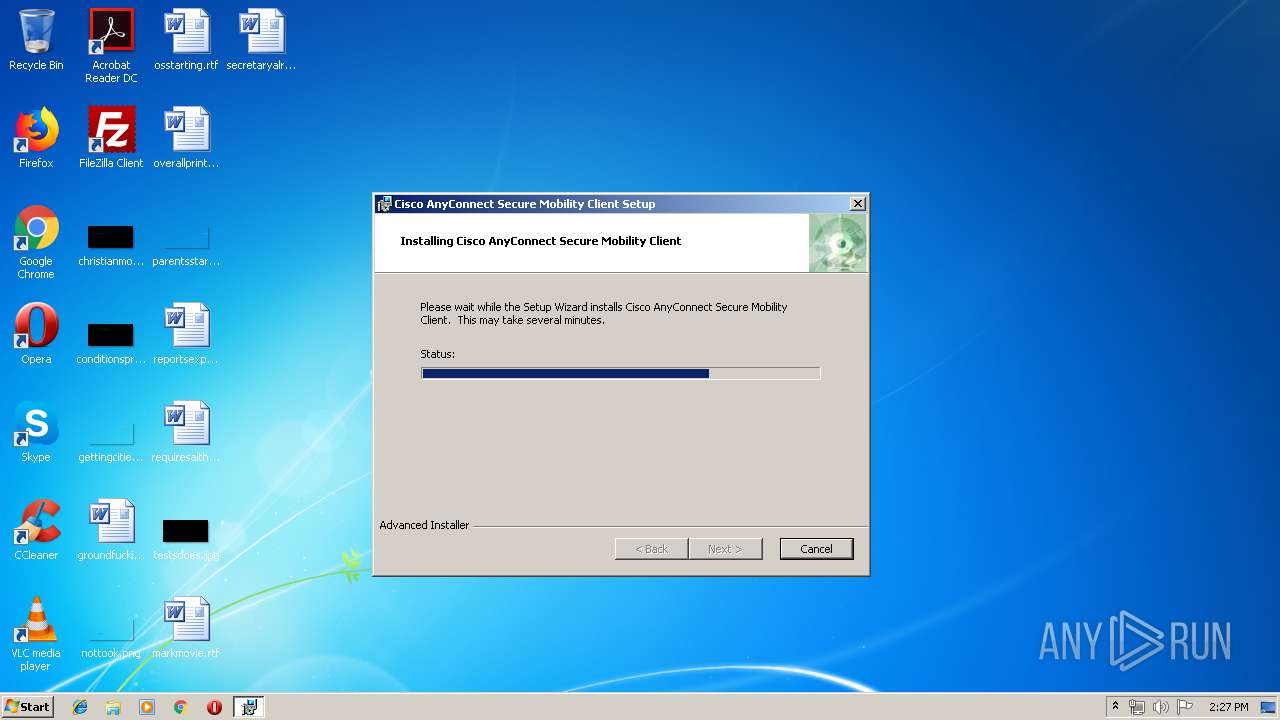
Task: Launch Firefox from the desktop
Action: (36, 138)
